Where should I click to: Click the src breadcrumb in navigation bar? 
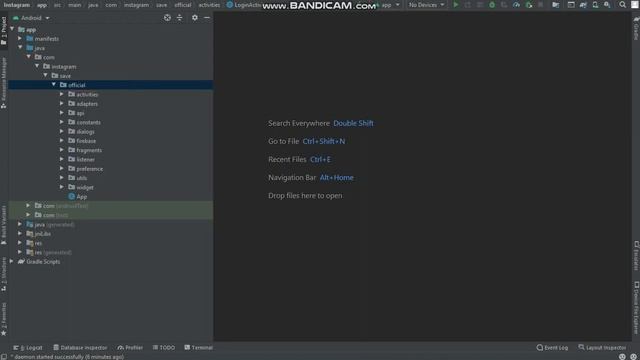[x=57, y=5]
